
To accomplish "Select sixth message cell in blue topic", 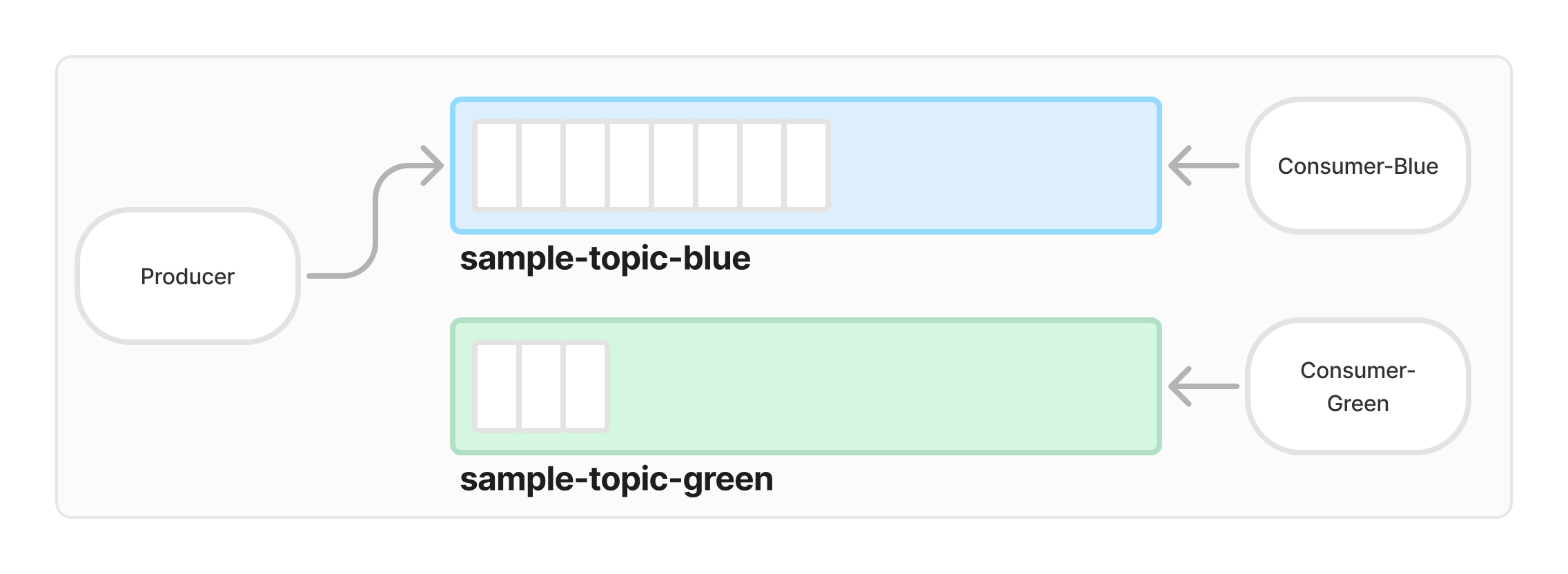I will pyautogui.click(x=717, y=166).
